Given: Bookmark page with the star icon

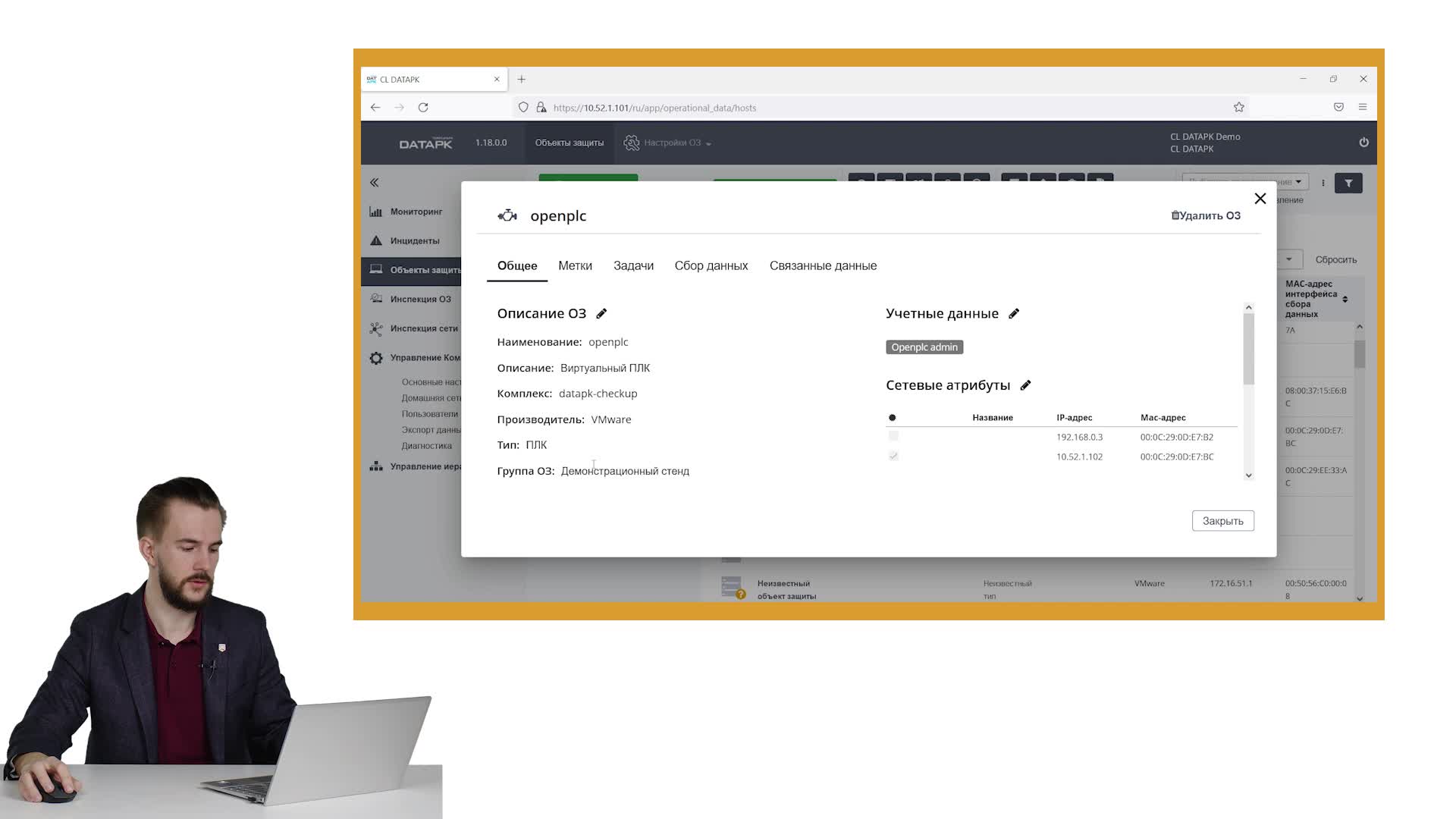Looking at the screenshot, I should tap(1239, 108).
